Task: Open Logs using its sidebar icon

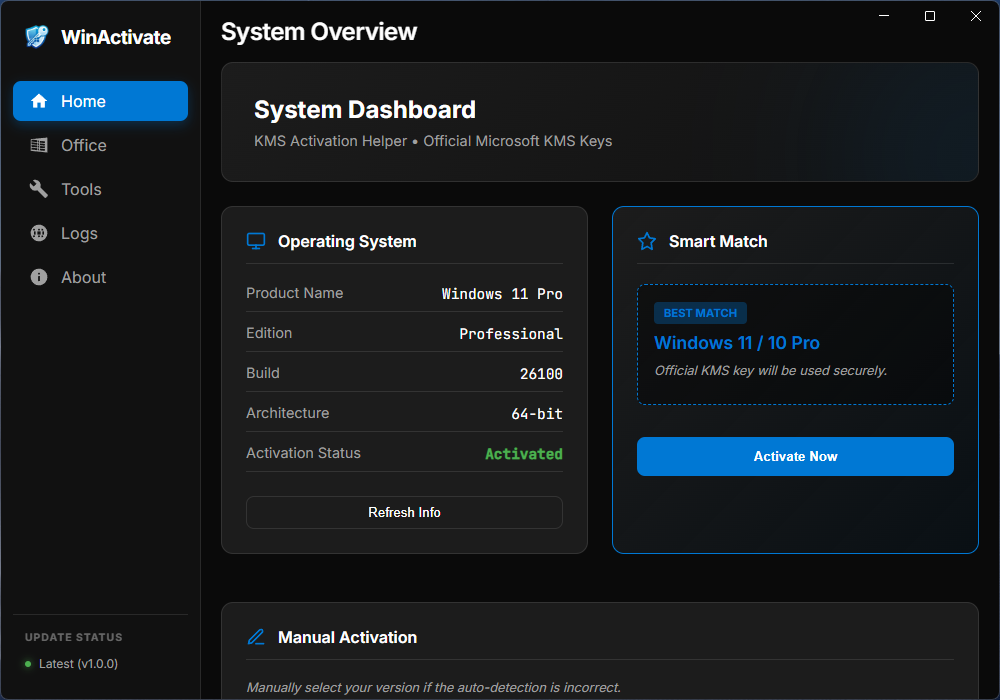Action: pyautogui.click(x=39, y=233)
